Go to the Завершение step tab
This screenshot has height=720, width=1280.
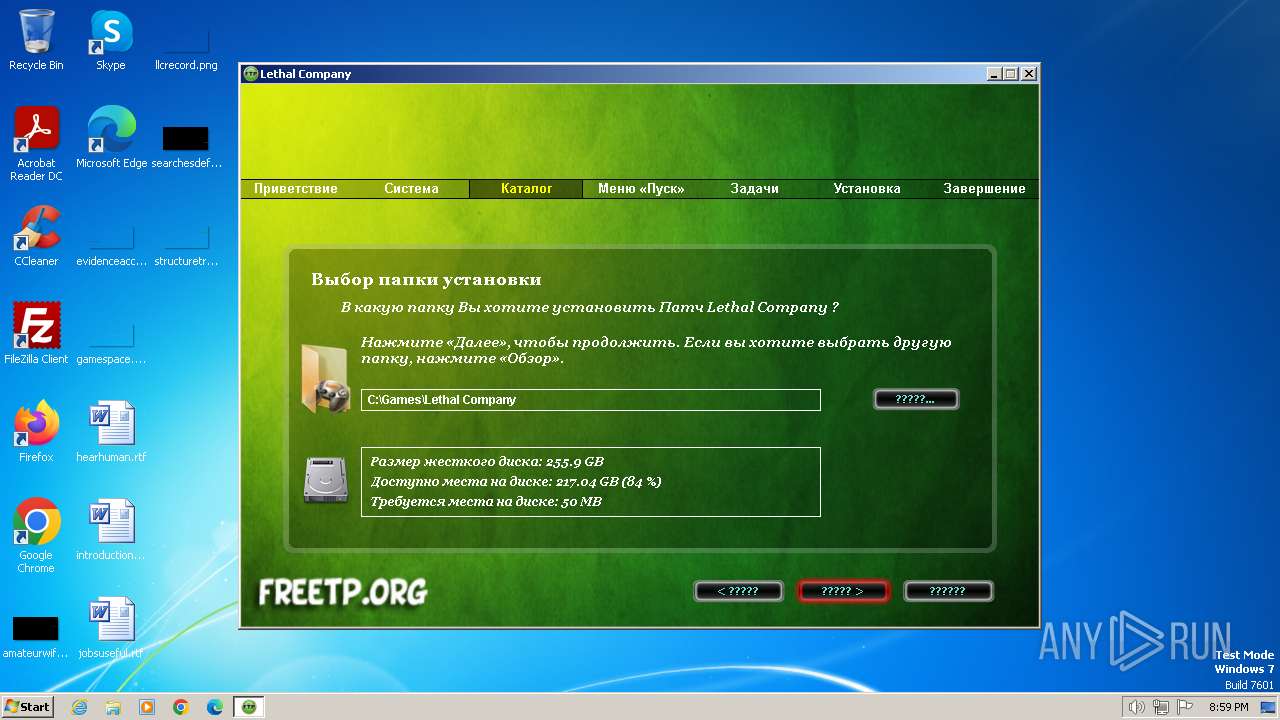tap(984, 189)
